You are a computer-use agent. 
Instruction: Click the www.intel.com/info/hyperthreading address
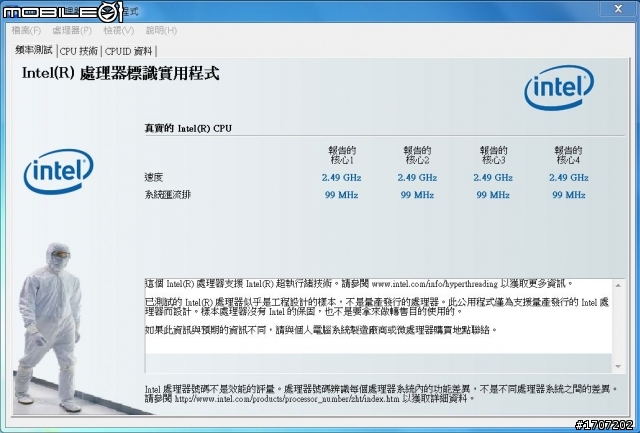coord(435,284)
